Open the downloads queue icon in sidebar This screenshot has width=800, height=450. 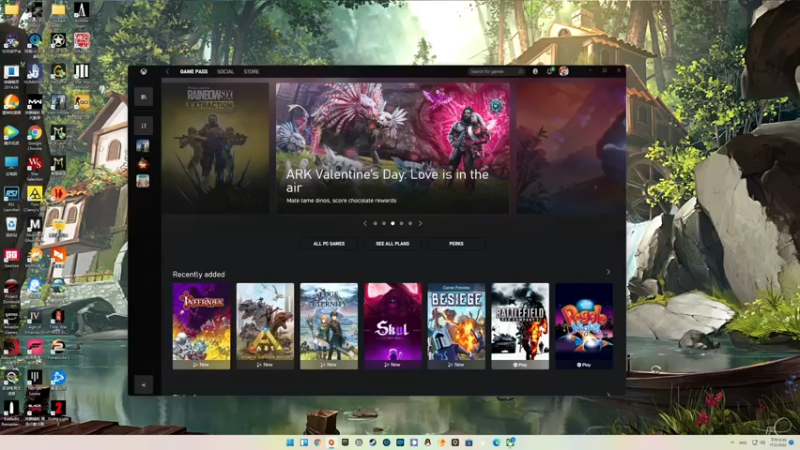coord(143,126)
